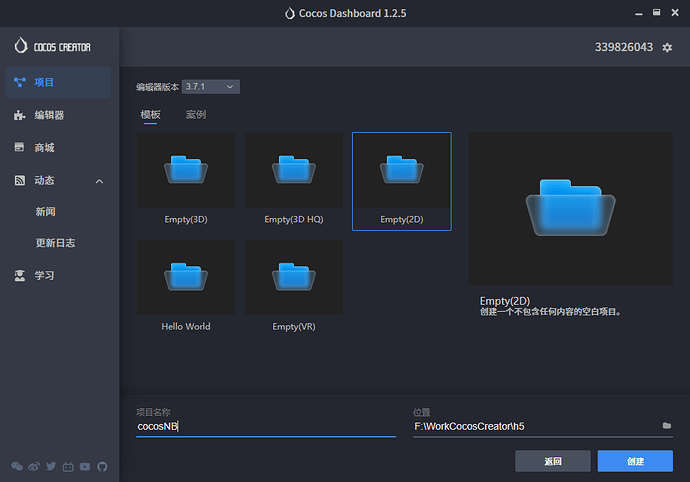Select the Empty(3D) template
Screen dimensions: 690x482
tap(186, 181)
